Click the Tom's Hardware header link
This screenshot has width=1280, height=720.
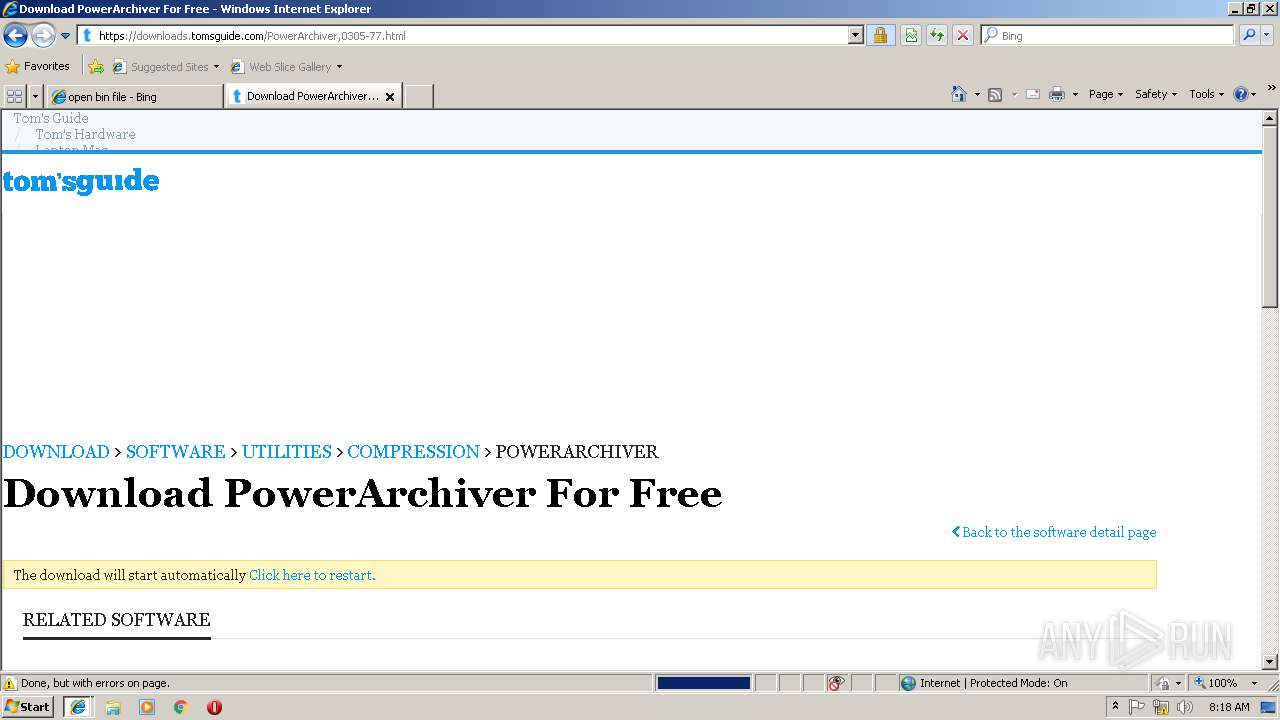pyautogui.click(x=85, y=134)
